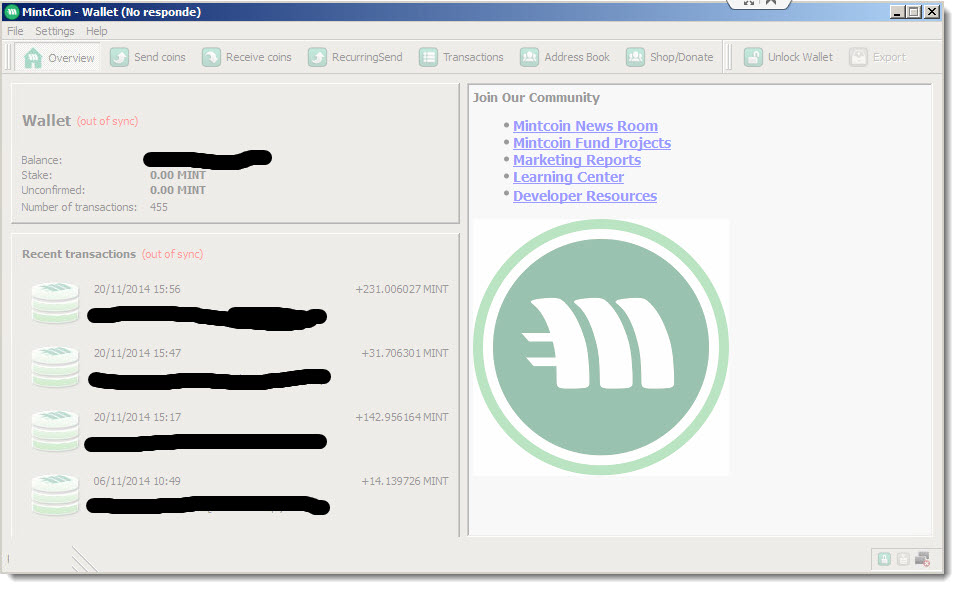This screenshot has height=589, width=959.
Task: Click the Unconfirmed 0.00 MINT value
Action: [x=177, y=190]
